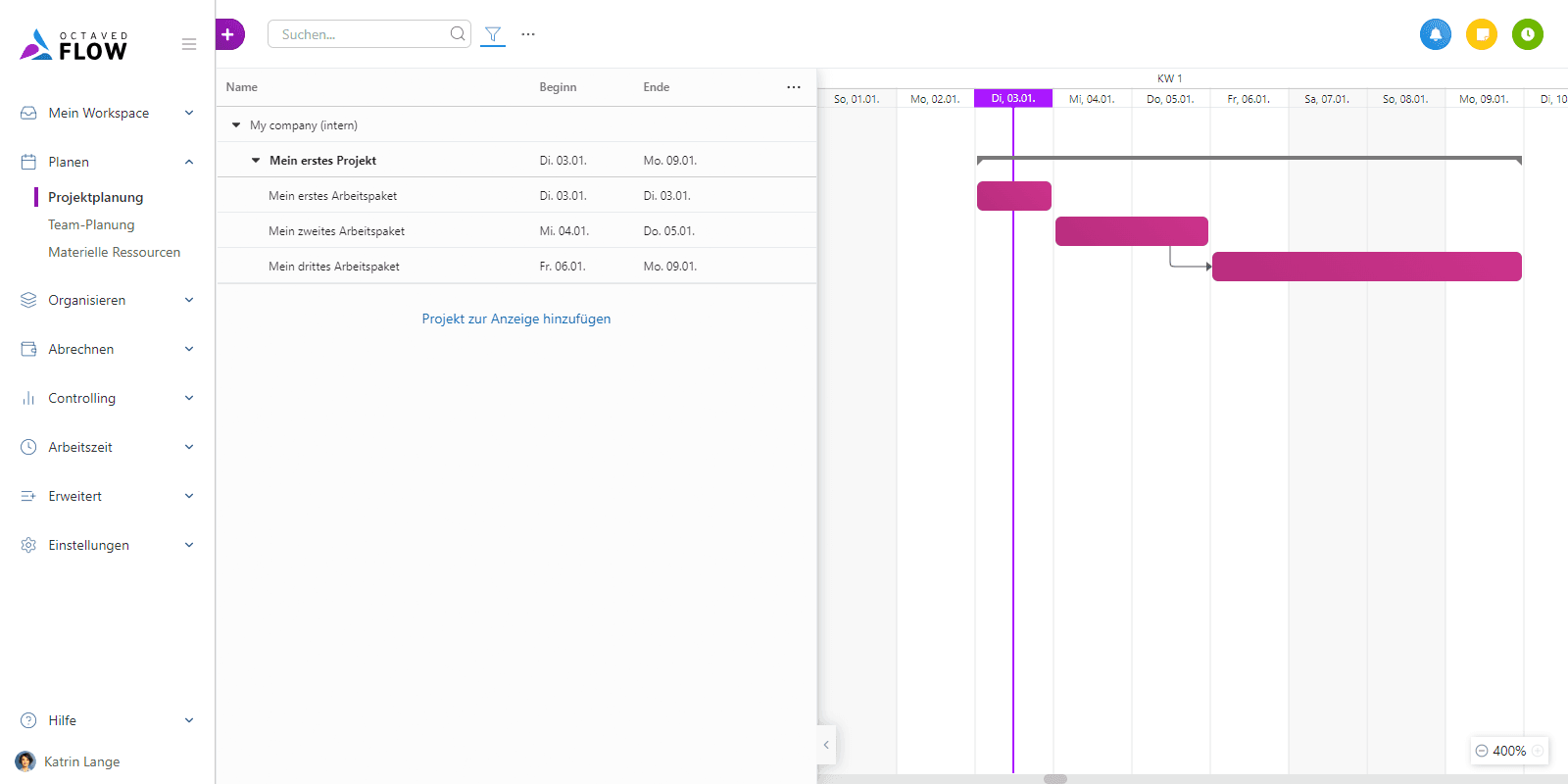Screen dimensions: 1568x784
Task: Open Team-Planung in the sidebar
Action: coord(91,224)
